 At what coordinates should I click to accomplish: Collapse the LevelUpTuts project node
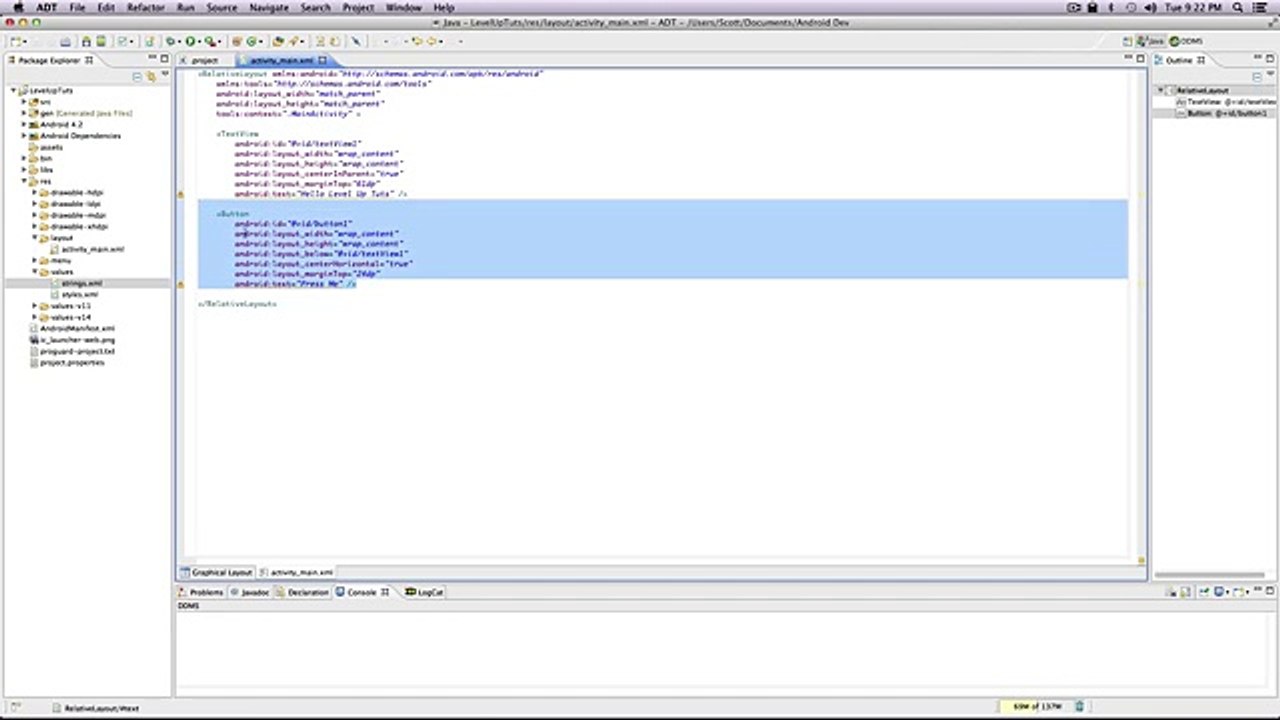point(15,90)
